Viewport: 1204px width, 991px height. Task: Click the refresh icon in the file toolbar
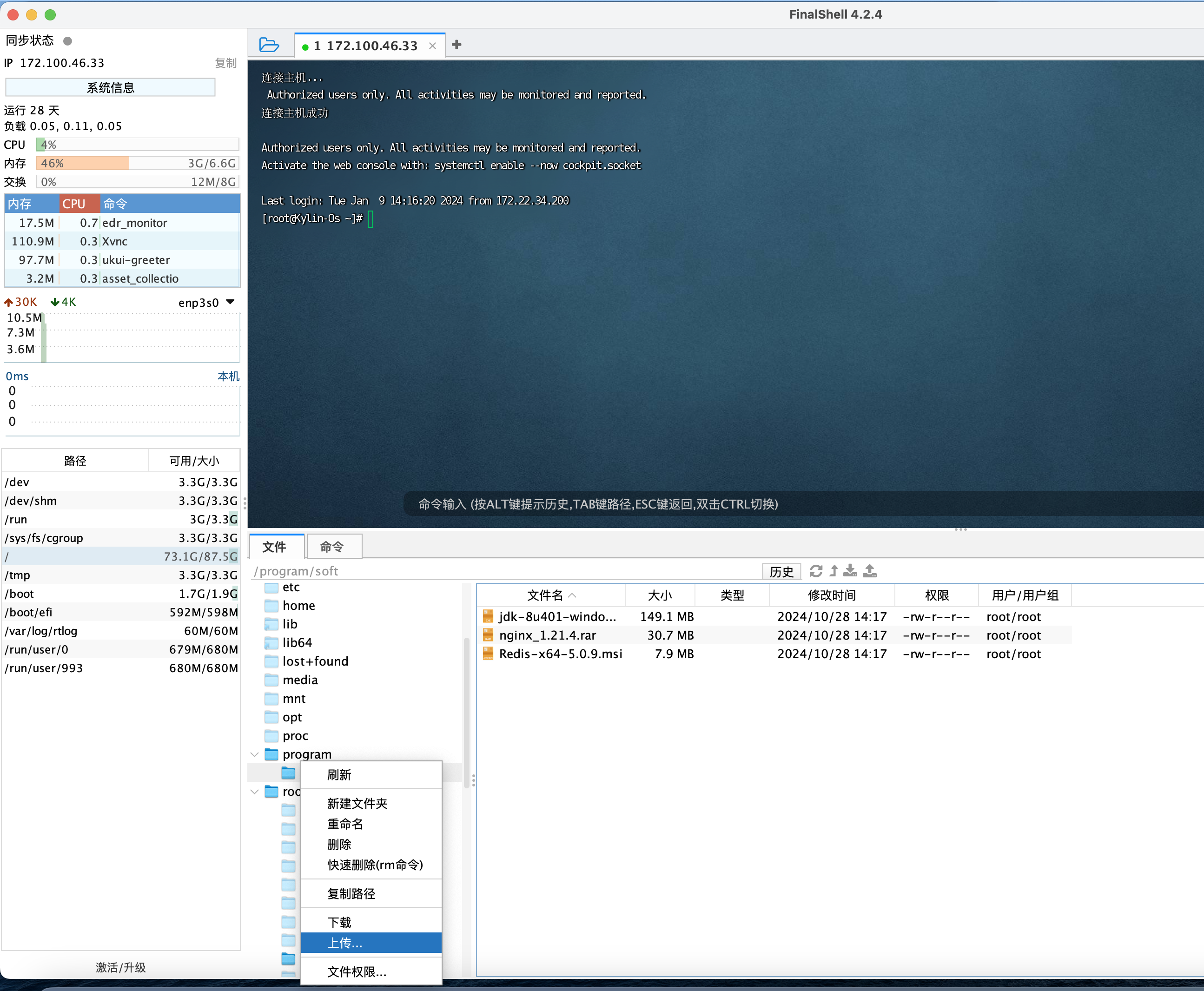[x=816, y=571]
